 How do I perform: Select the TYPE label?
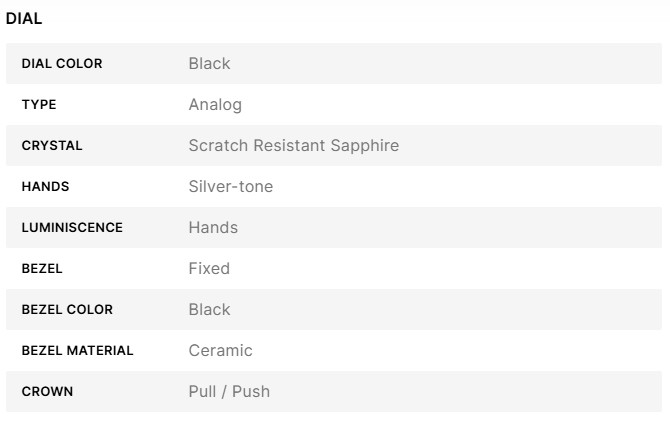[39, 105]
